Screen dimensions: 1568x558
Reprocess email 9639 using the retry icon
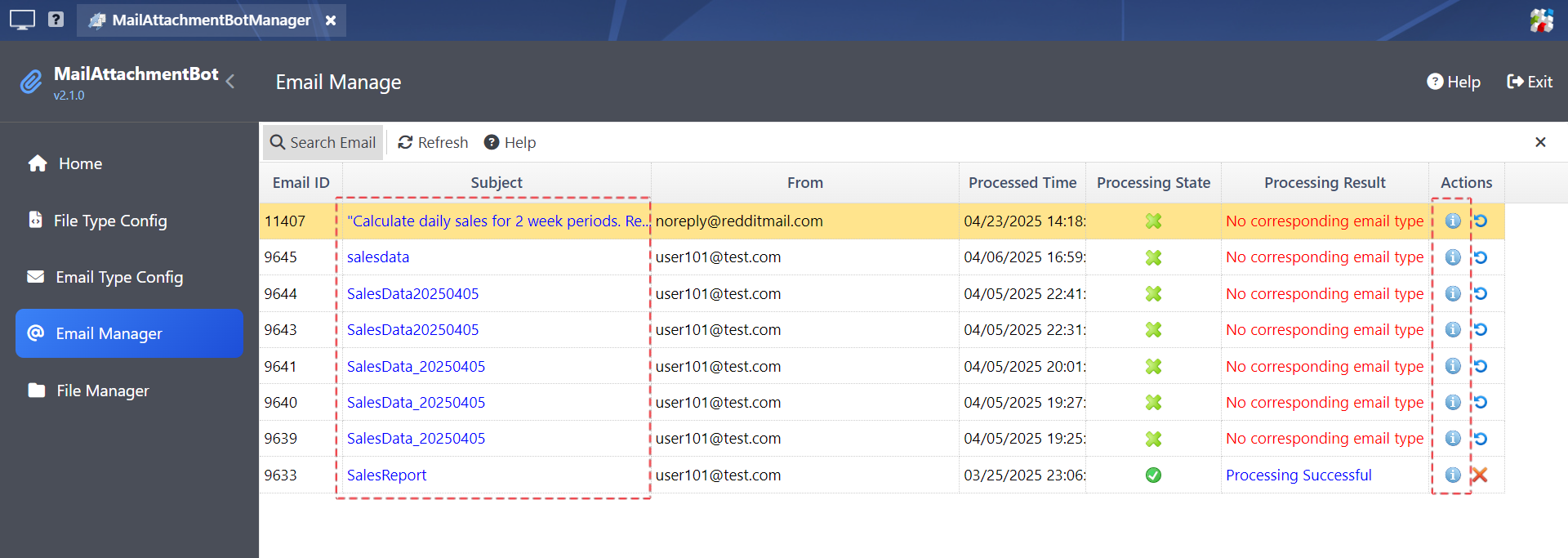tap(1480, 439)
